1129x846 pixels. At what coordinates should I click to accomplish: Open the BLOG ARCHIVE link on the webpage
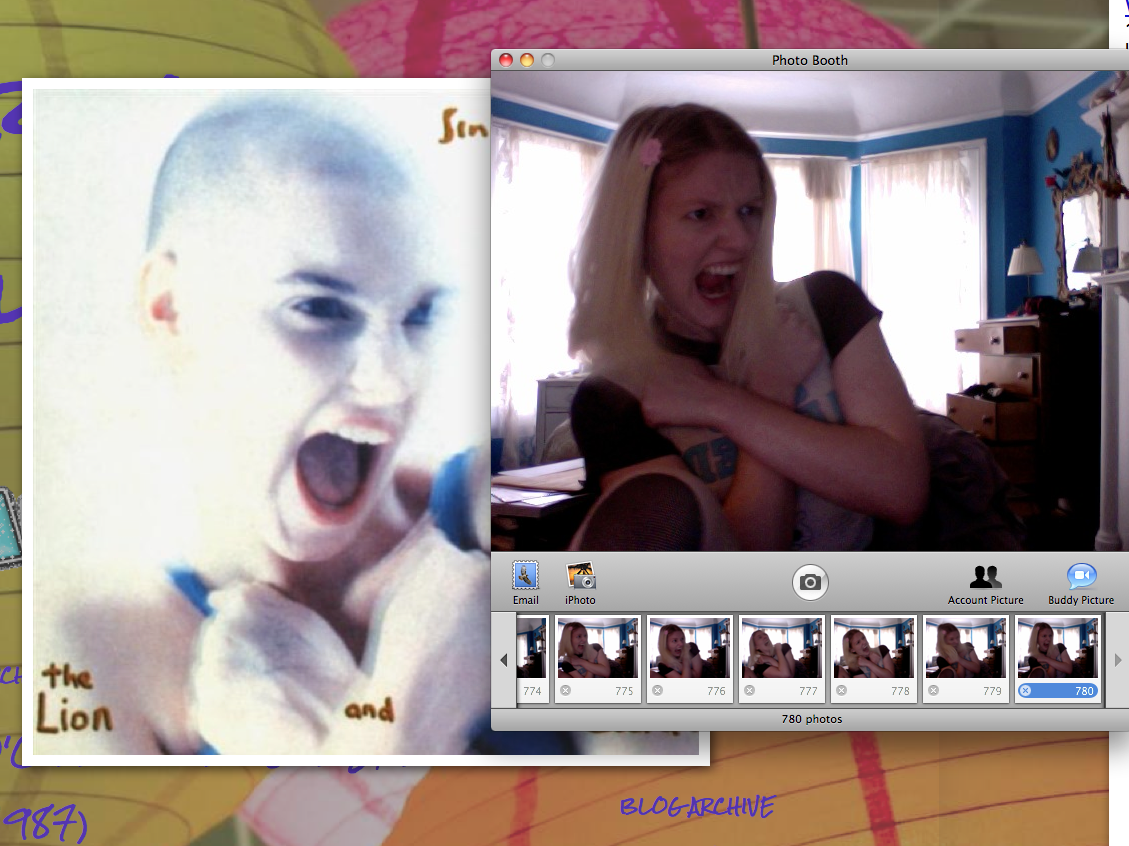click(x=697, y=806)
